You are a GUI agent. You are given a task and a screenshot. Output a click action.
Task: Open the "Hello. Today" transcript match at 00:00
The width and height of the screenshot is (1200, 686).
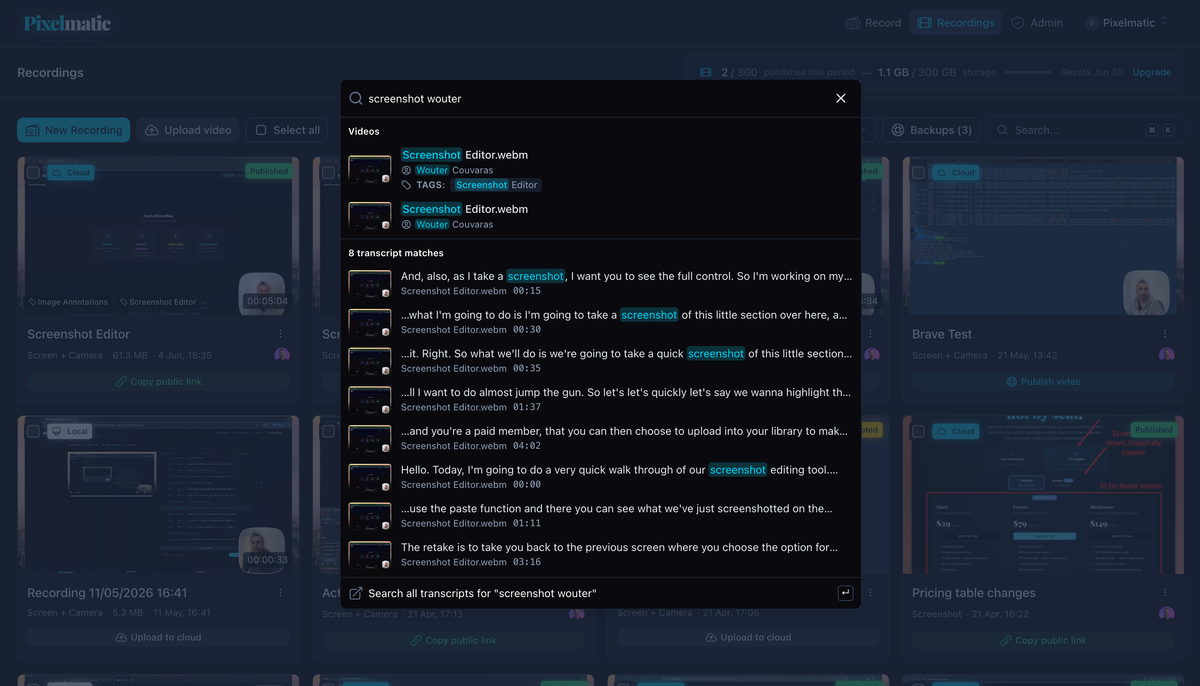(x=600, y=477)
